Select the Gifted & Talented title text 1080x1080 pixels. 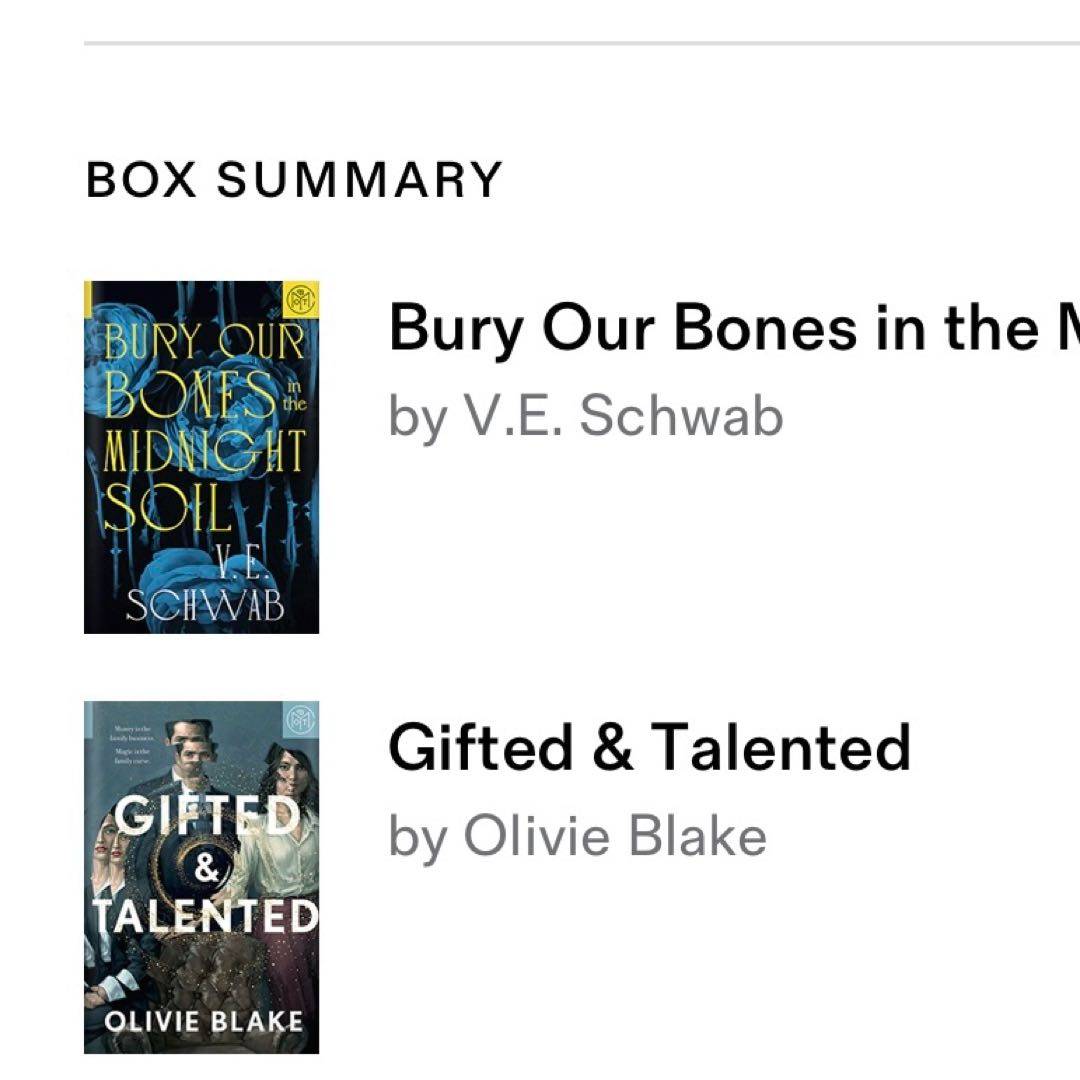[x=650, y=747]
